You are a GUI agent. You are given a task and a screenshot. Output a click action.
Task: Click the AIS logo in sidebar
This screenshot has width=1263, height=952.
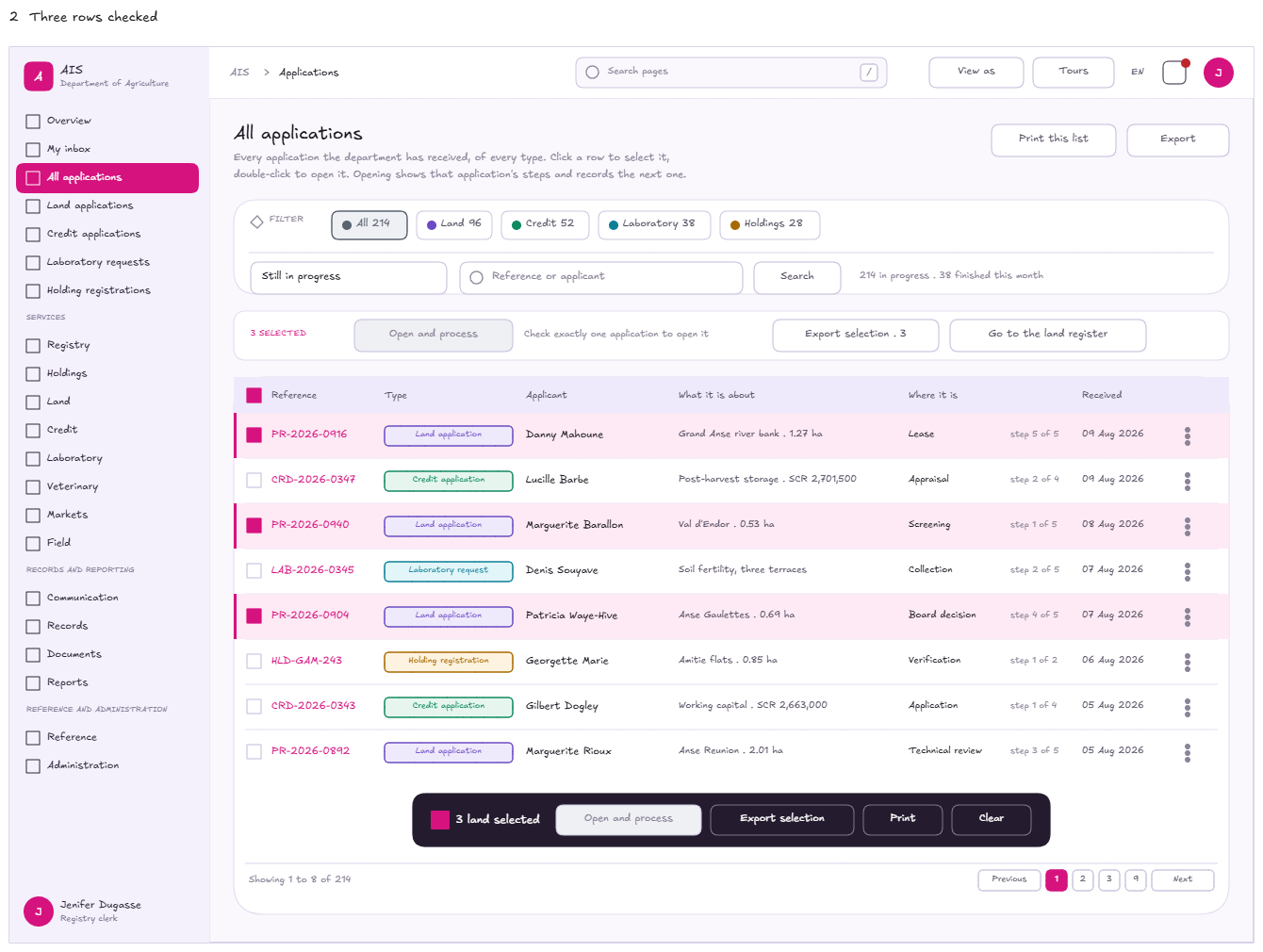(x=39, y=76)
